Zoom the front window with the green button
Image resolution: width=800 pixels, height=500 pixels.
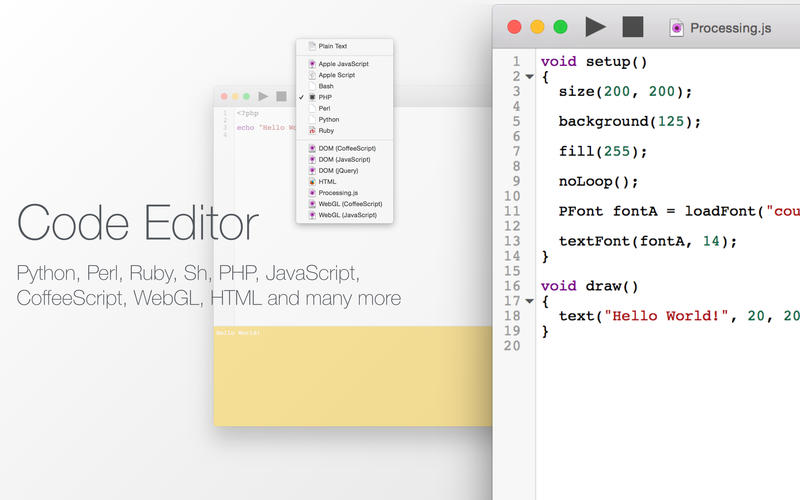pyautogui.click(x=560, y=27)
